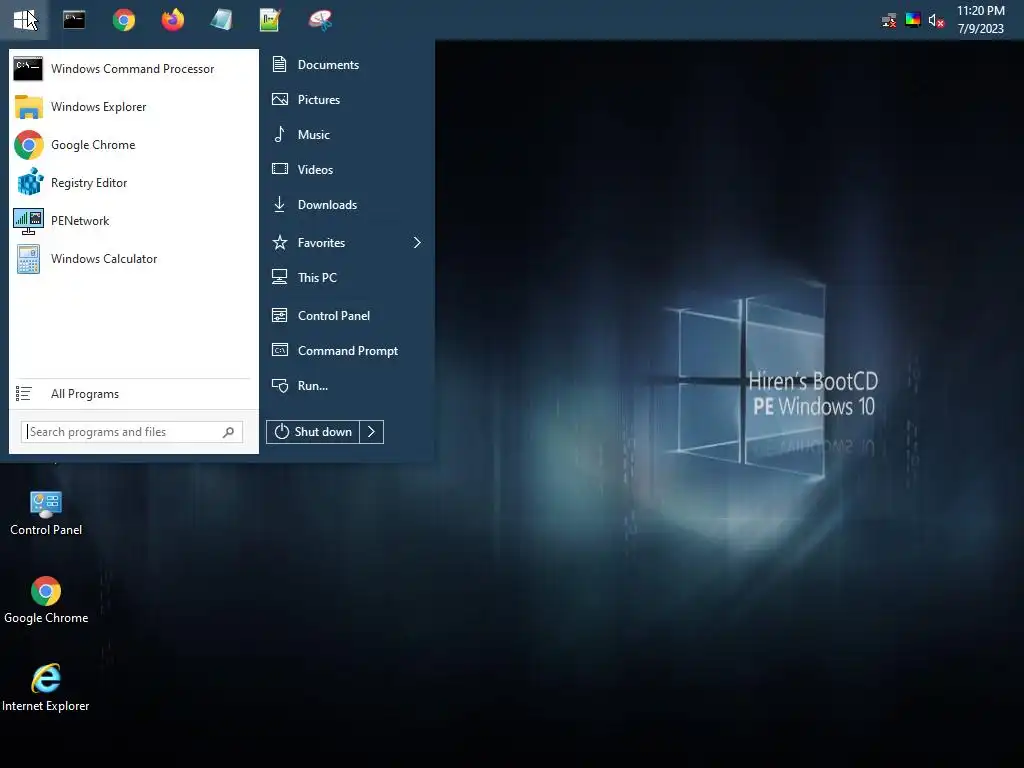The height and width of the screenshot is (768, 1024).
Task: Open Videos in the Start menu
Action: point(347,169)
